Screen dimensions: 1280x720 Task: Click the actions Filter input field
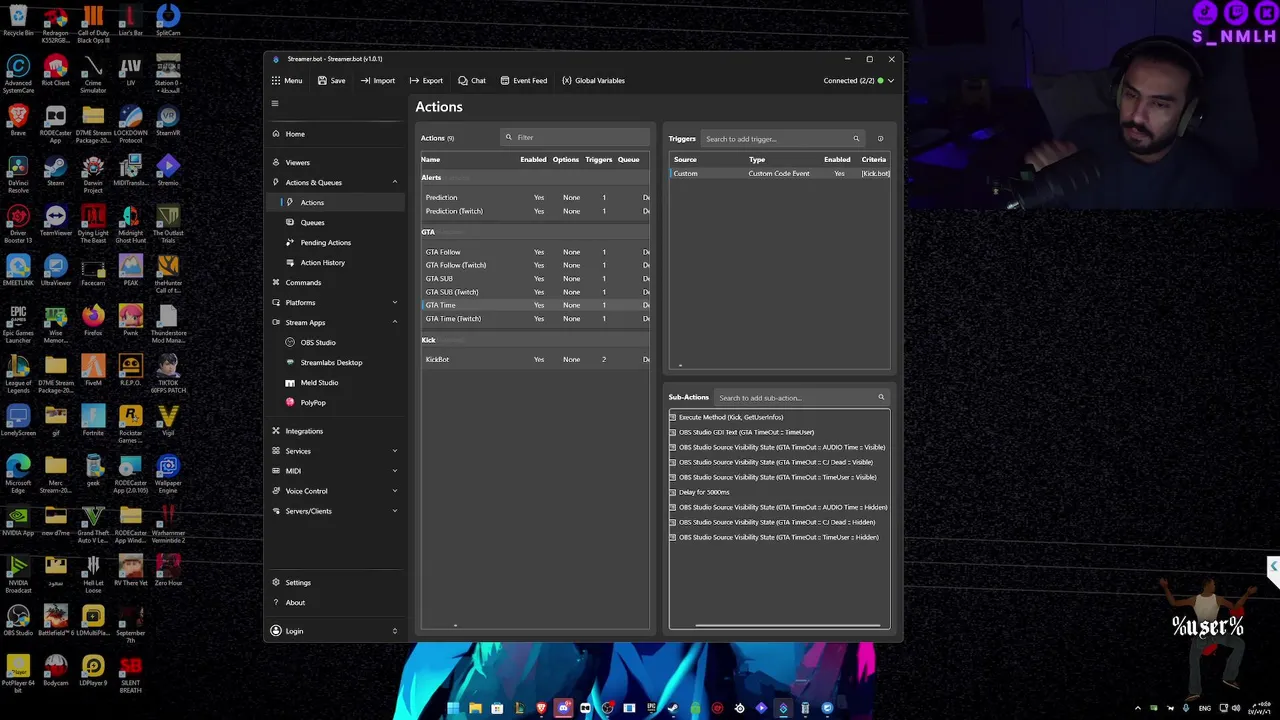(x=575, y=137)
